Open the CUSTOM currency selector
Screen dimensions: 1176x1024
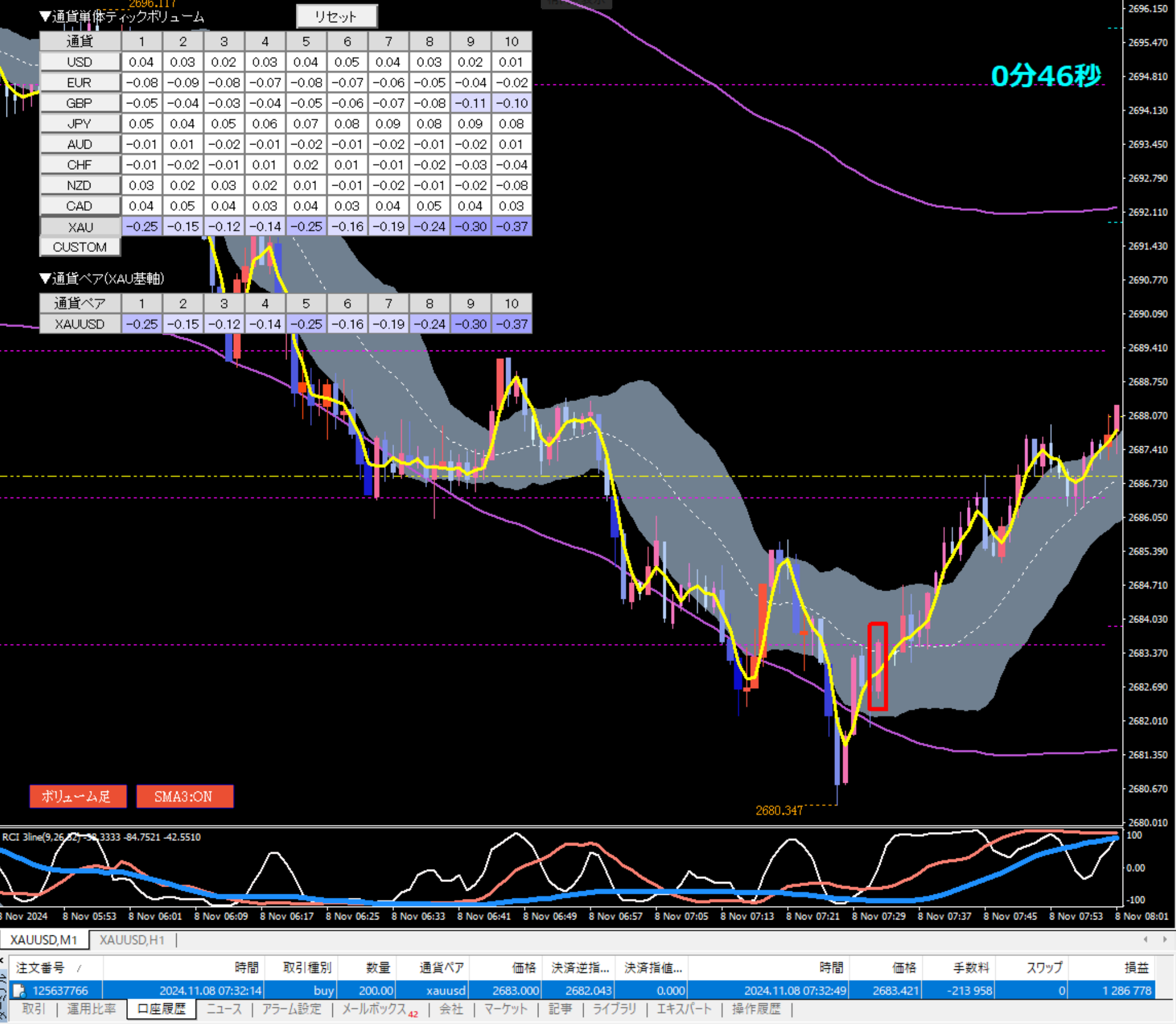pyautogui.click(x=80, y=247)
